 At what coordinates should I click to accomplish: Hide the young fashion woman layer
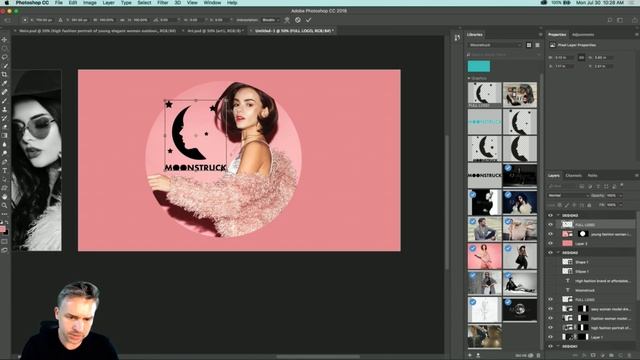pyautogui.click(x=550, y=234)
